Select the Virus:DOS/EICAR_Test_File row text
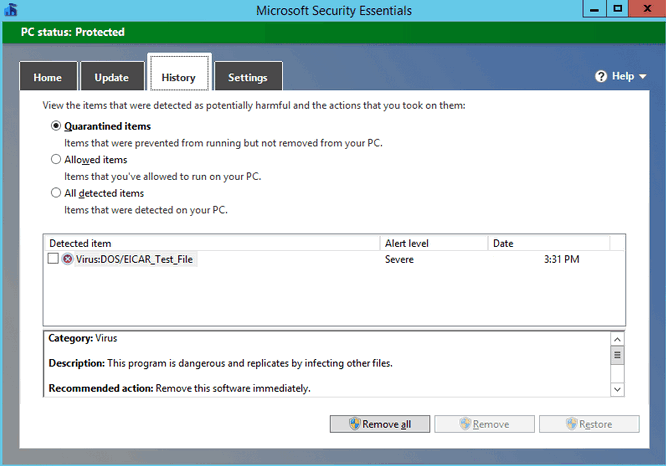Image resolution: width=666 pixels, height=466 pixels. point(134,259)
